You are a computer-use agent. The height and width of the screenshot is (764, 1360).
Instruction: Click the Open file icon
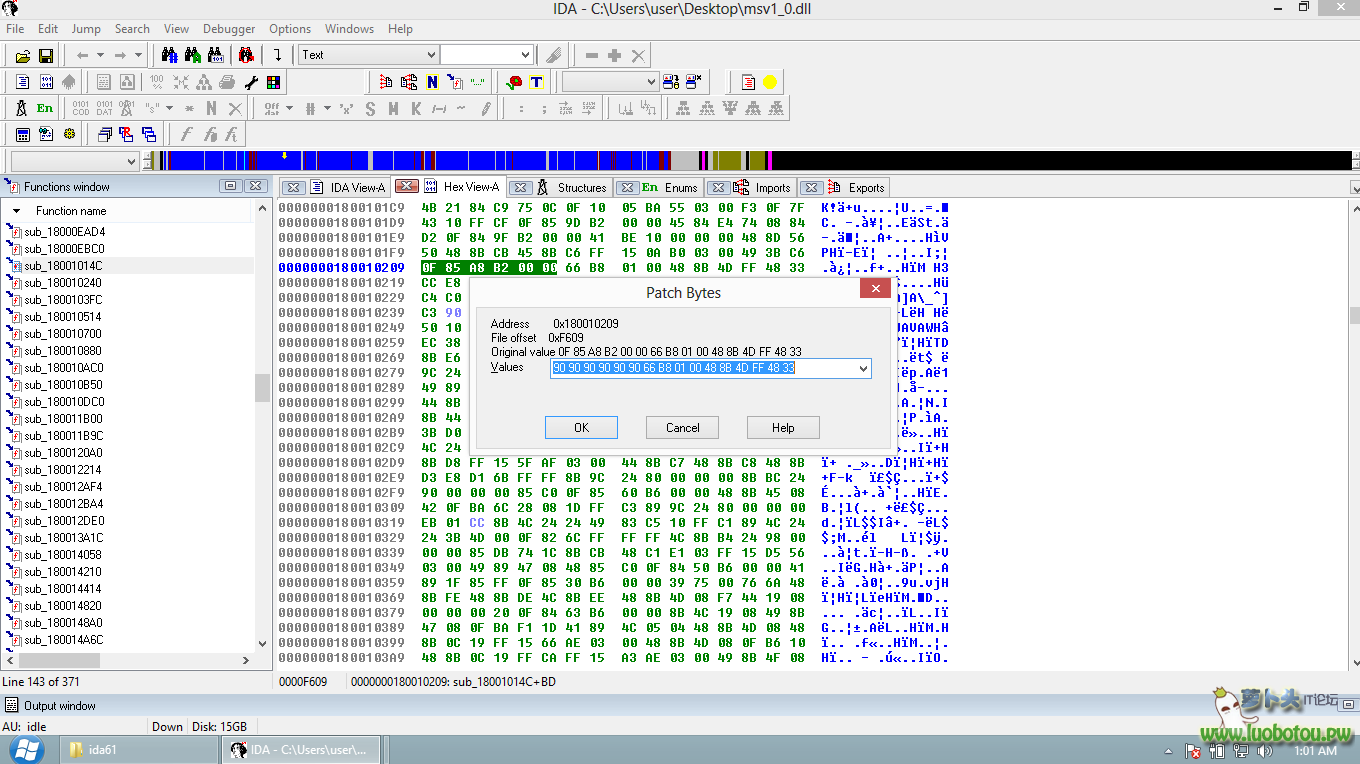pyautogui.click(x=23, y=55)
